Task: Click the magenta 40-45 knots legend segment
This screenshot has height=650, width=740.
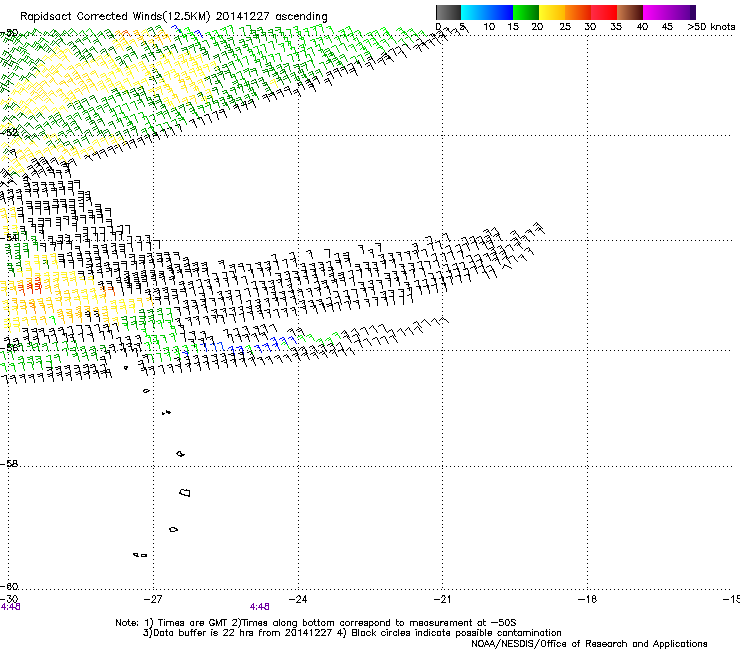Action: point(656,12)
